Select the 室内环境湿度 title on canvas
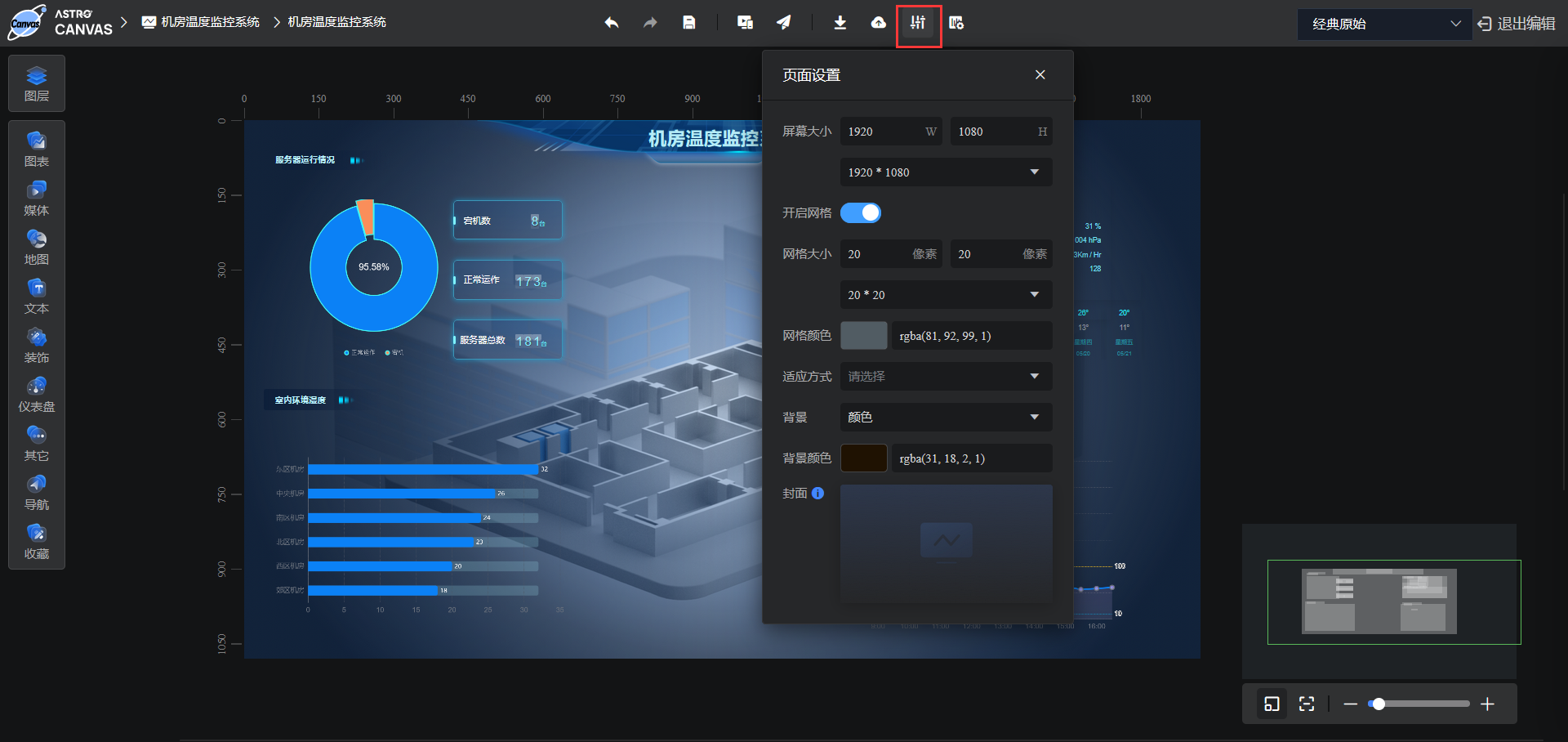This screenshot has height=742, width=1568. pyautogui.click(x=300, y=400)
